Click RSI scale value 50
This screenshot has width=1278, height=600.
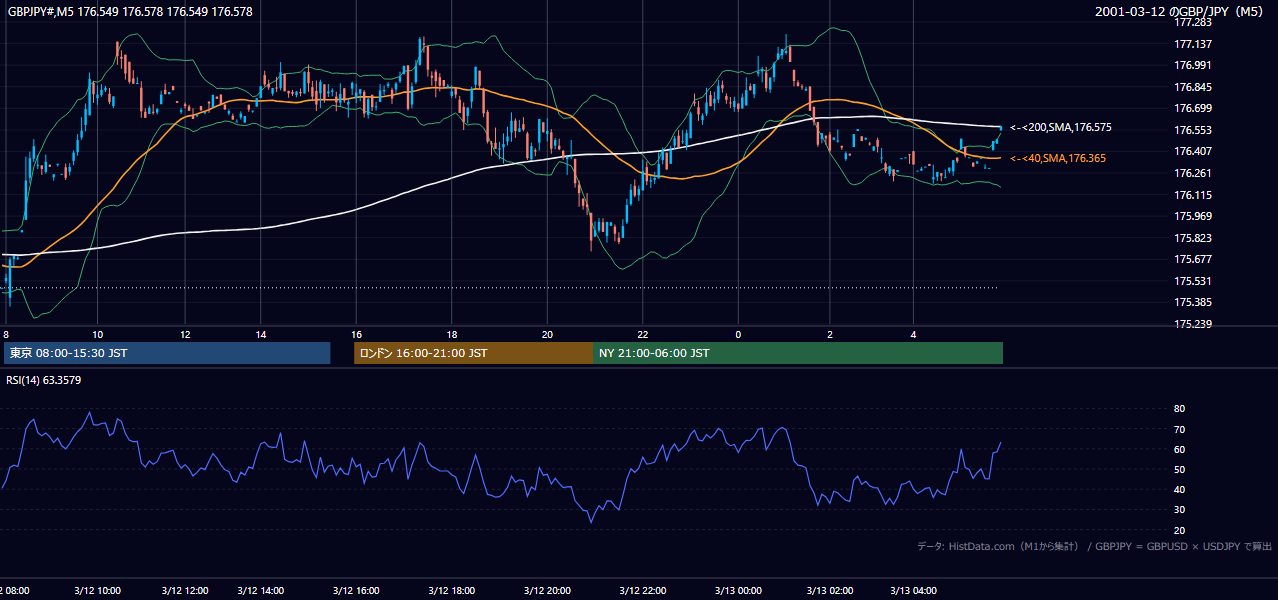coord(1179,469)
